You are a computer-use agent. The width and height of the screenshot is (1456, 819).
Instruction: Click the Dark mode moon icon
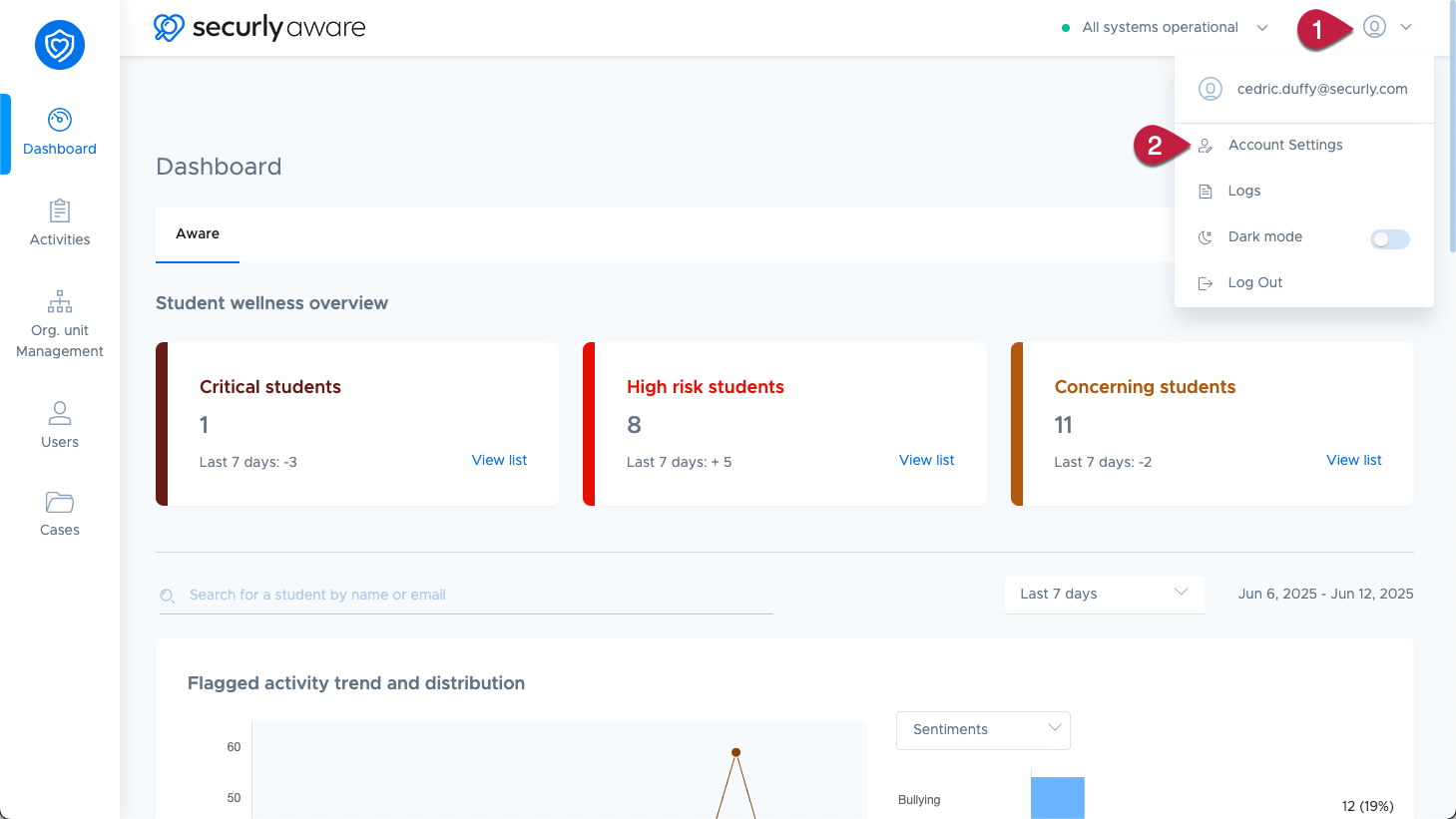click(x=1206, y=237)
